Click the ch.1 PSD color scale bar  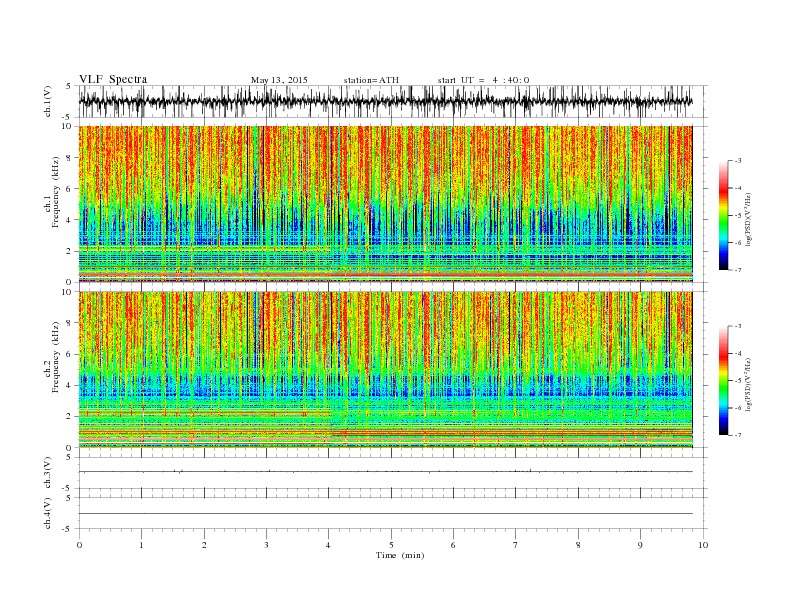coord(723,215)
